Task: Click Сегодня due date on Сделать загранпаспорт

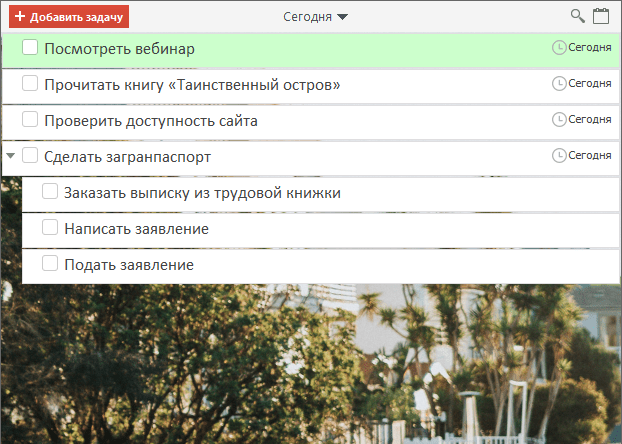Action: click(590, 156)
